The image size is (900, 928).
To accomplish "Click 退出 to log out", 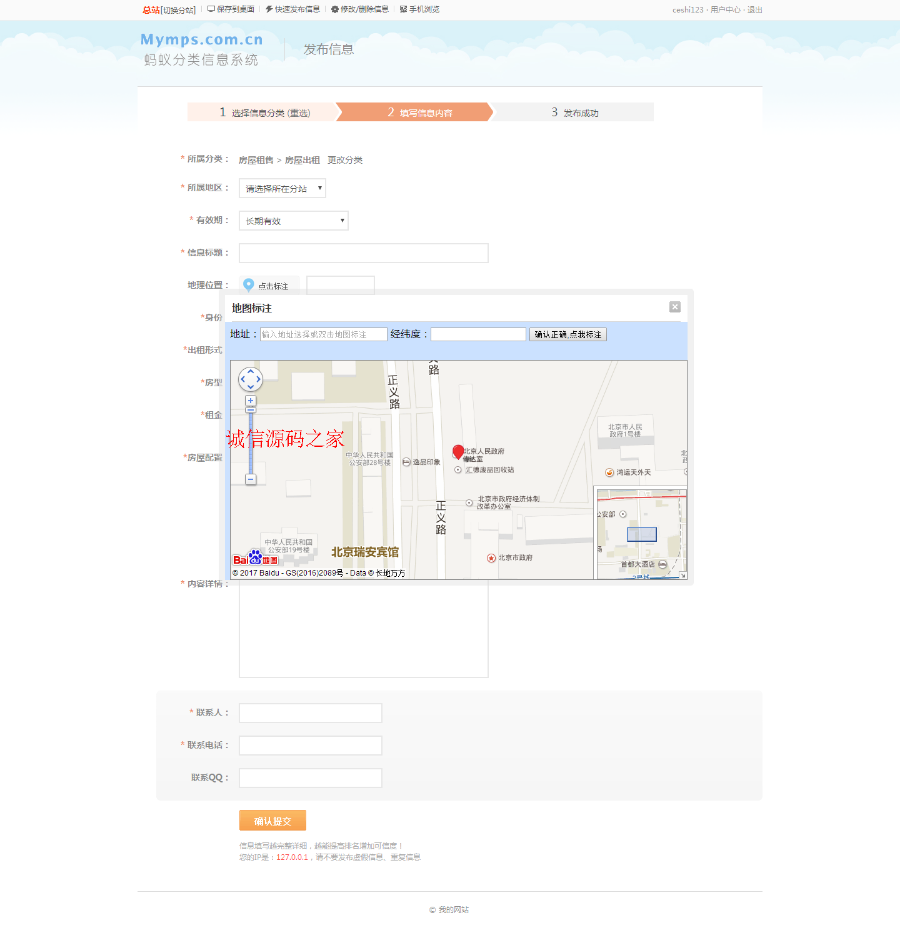I will [755, 10].
